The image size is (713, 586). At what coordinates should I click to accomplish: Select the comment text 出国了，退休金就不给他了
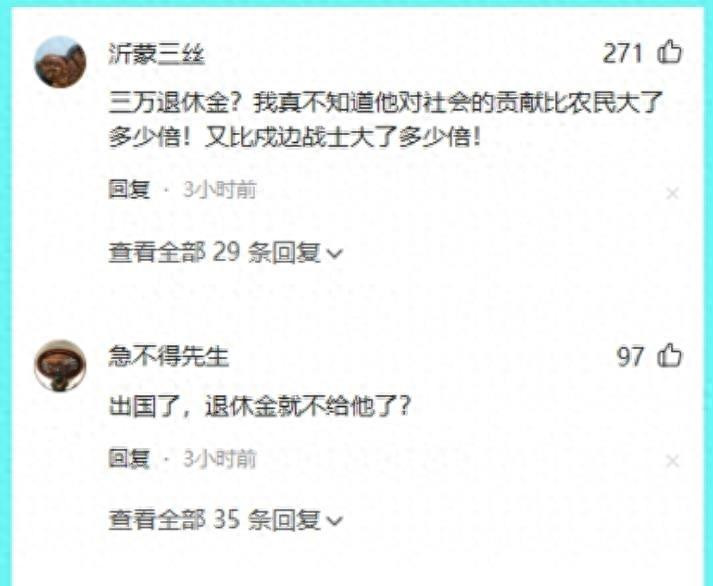pyautogui.click(x=260, y=406)
